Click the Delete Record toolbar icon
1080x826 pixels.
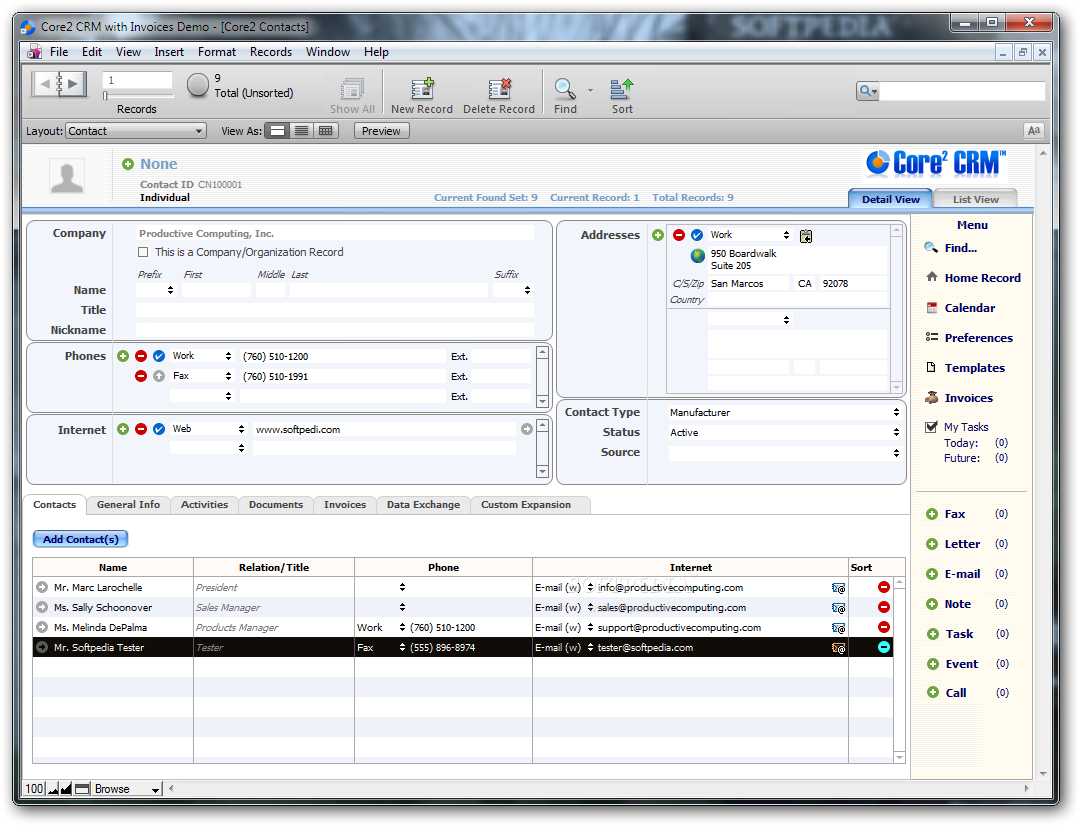point(499,88)
